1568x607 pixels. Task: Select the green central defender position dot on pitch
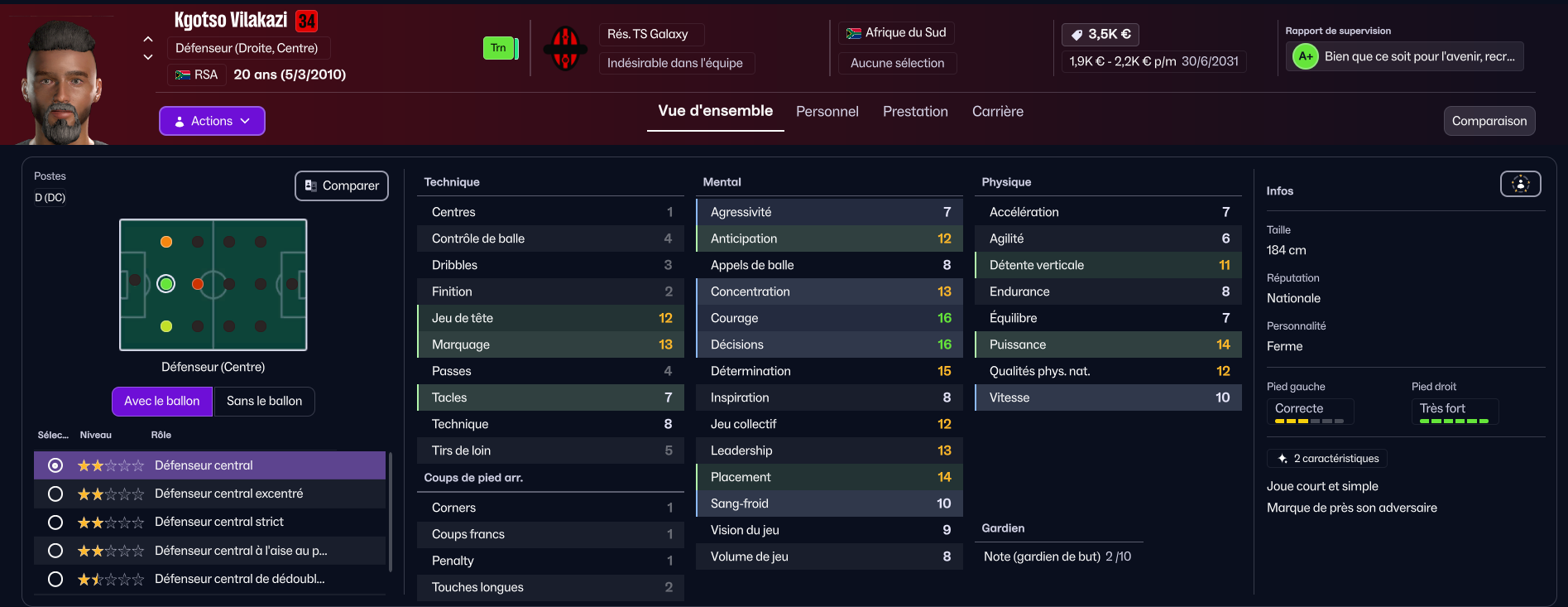(166, 284)
